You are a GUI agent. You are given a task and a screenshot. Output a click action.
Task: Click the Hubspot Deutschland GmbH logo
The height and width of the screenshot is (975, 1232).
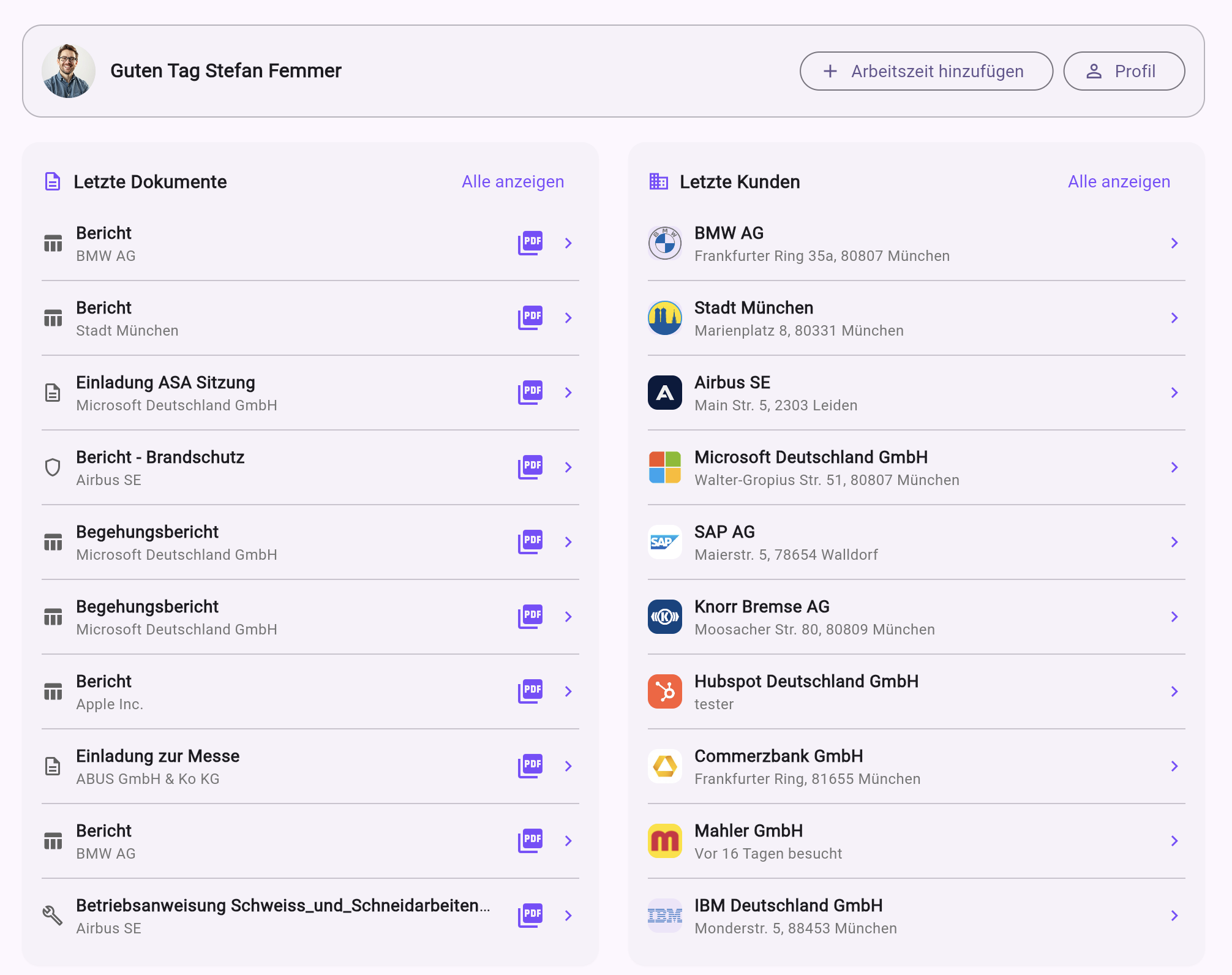664,691
